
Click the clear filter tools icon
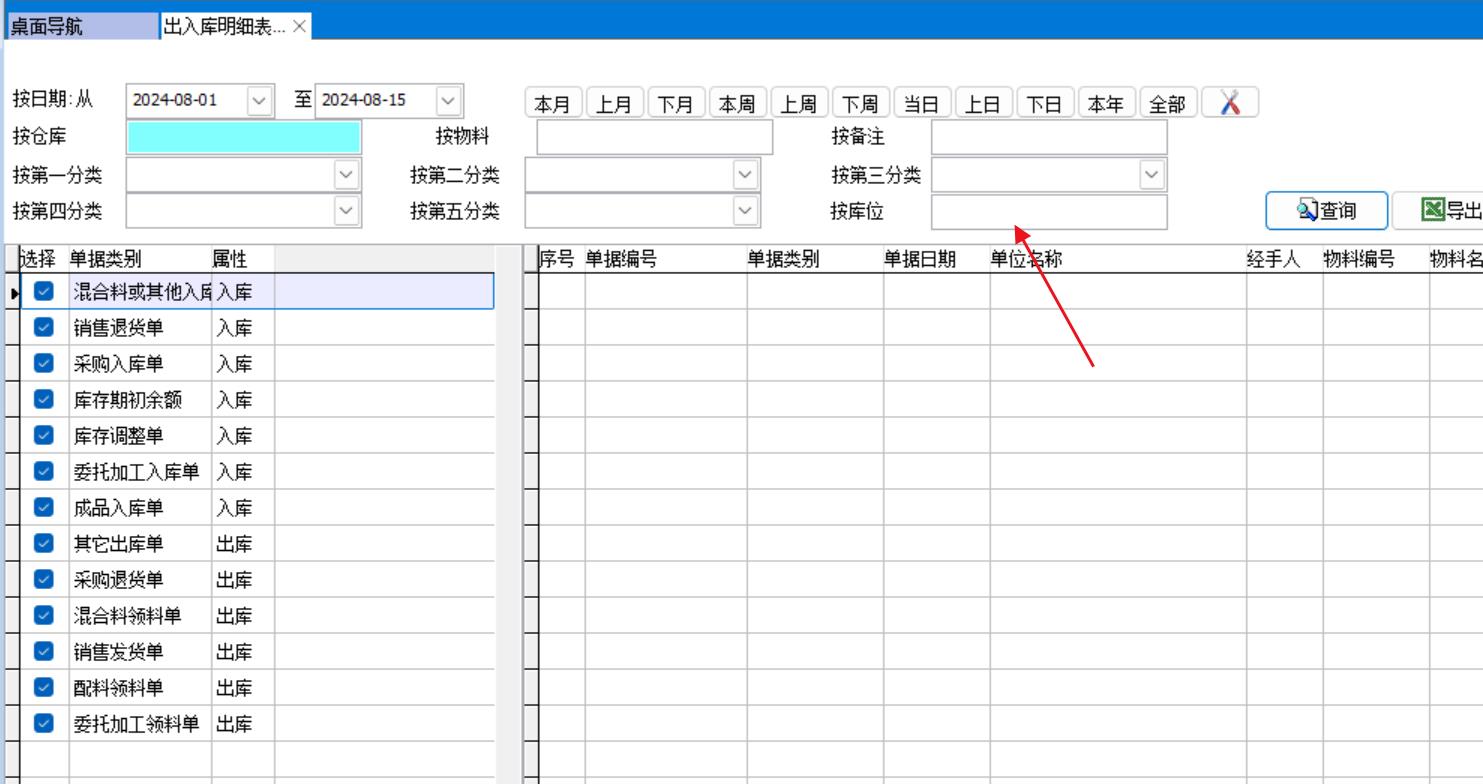1230,103
